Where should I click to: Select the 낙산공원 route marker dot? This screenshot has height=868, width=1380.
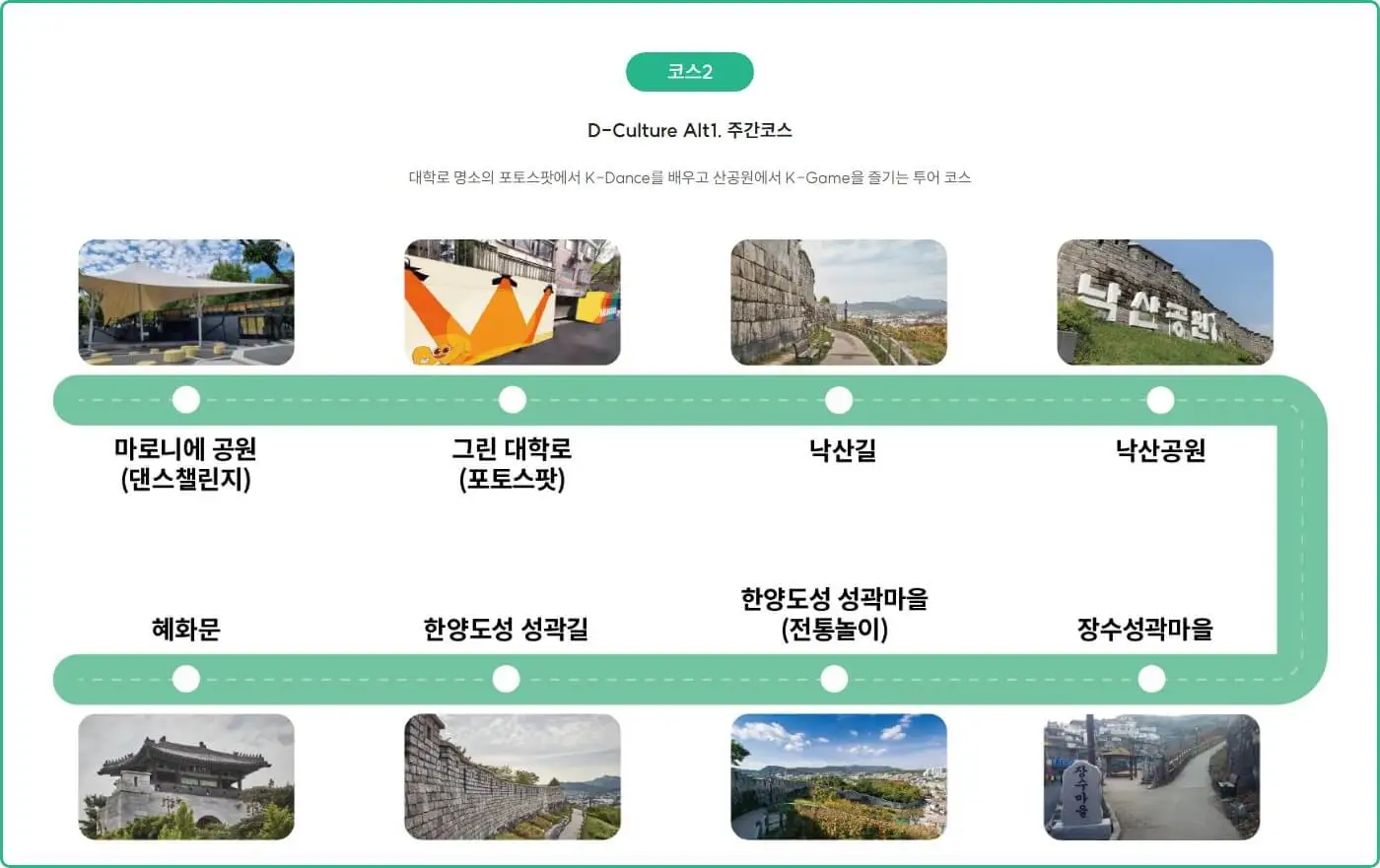click(x=1160, y=399)
